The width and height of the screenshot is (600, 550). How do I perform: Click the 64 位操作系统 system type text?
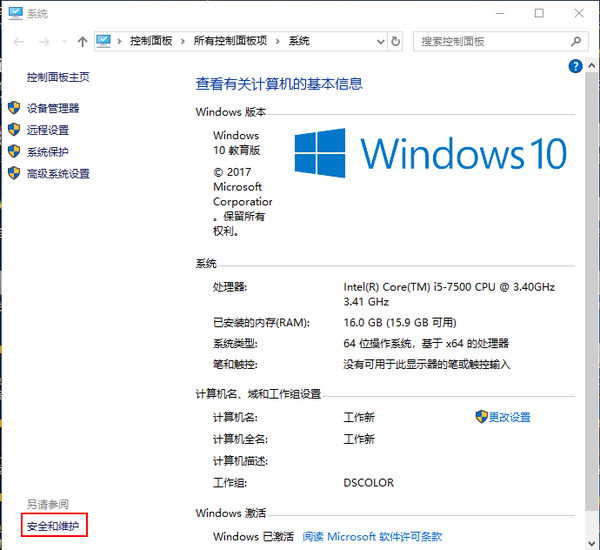point(426,343)
